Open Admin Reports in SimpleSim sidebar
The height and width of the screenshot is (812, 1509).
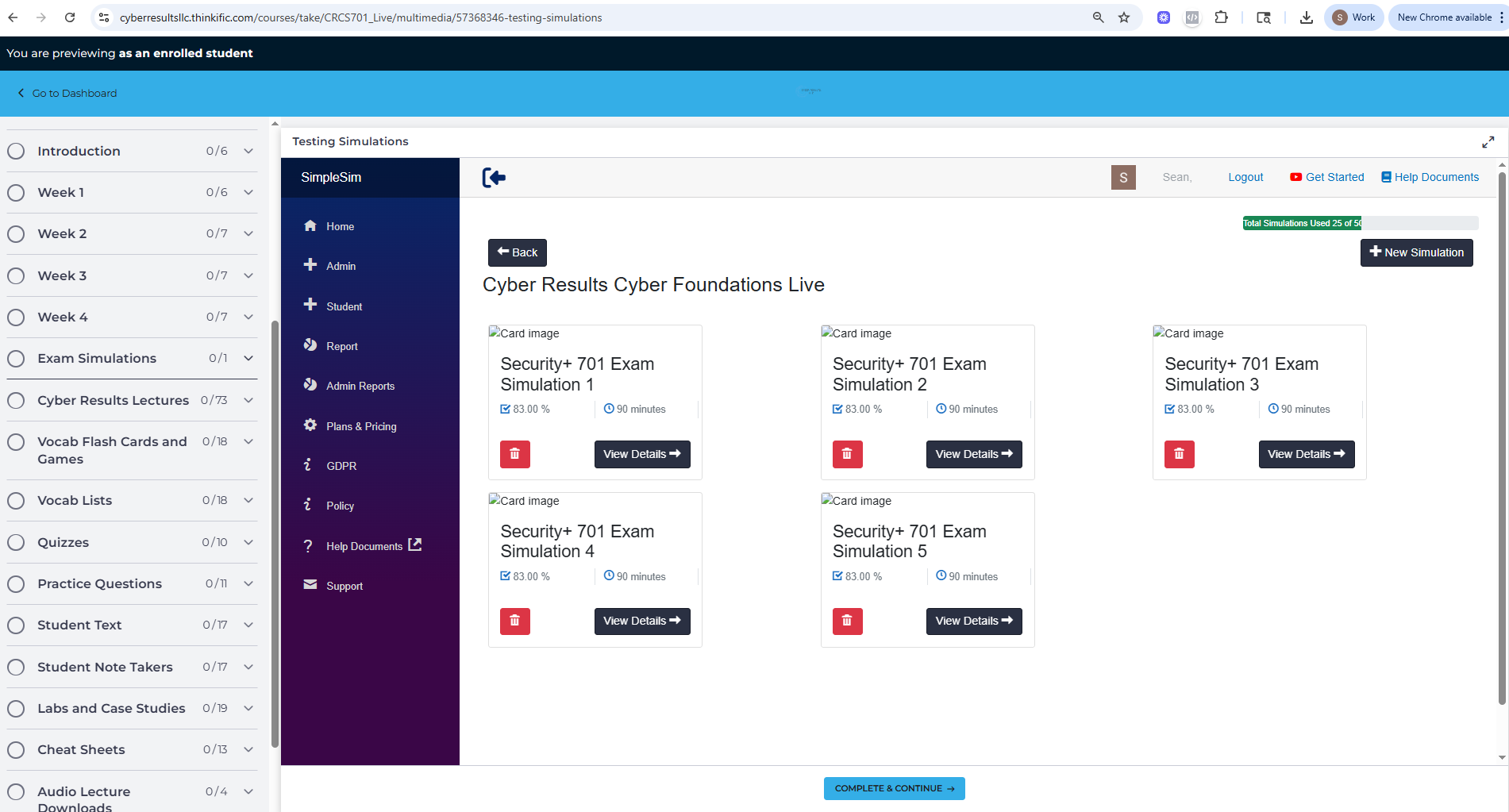click(360, 387)
